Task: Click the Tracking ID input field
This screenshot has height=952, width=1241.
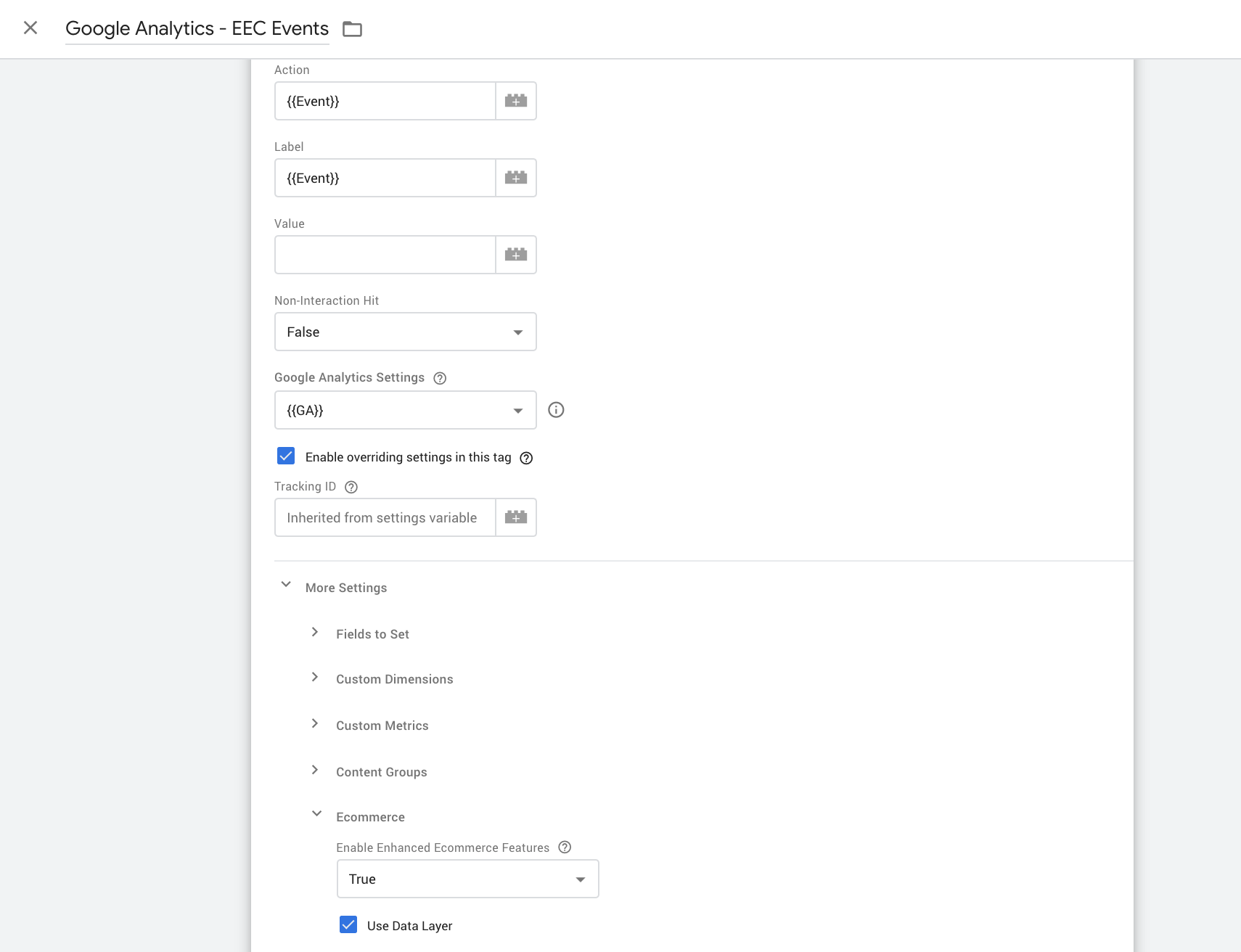Action: 385,517
